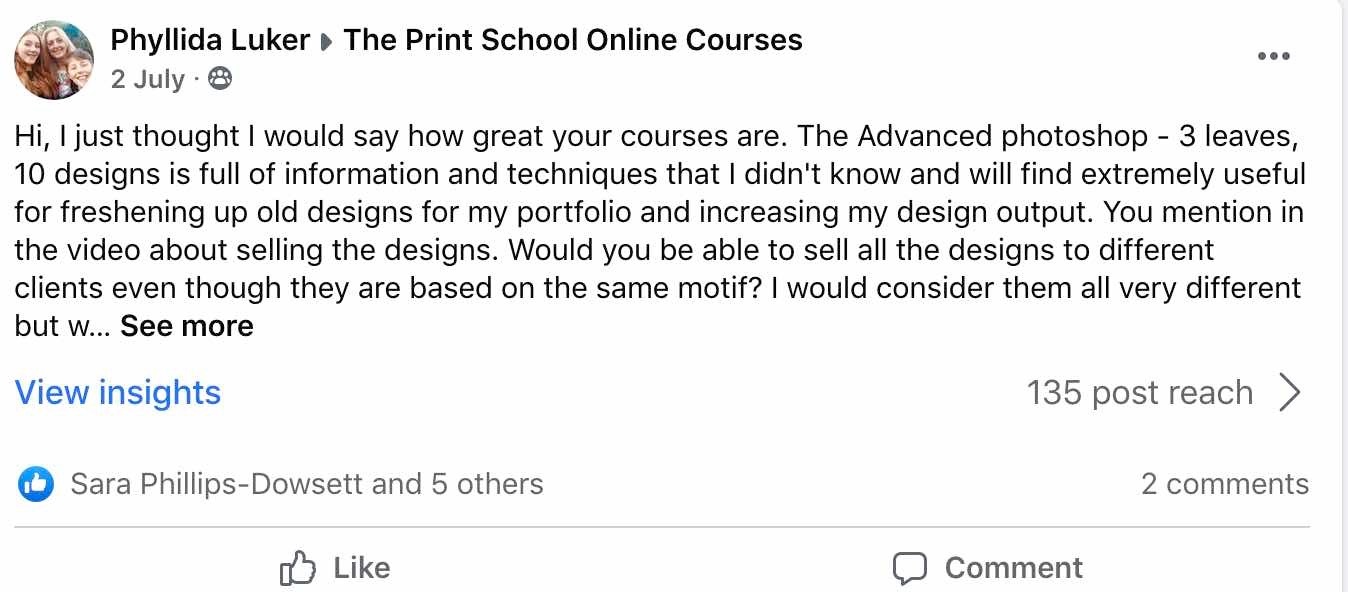Click the blue Like reaction icon
The width and height of the screenshot is (1348, 592).
click(36, 485)
